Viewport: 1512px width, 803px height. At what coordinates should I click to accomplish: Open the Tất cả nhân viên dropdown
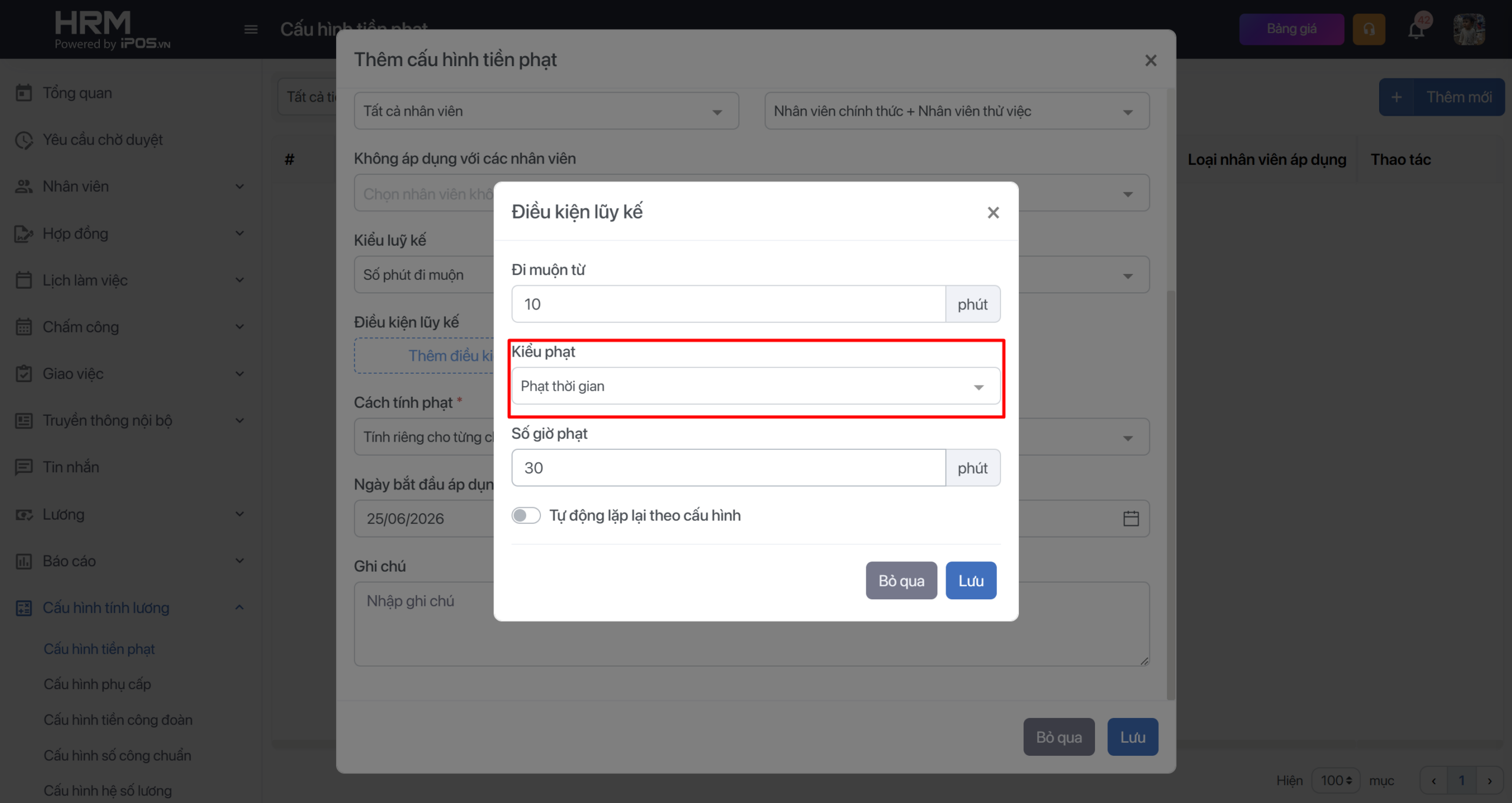546,111
